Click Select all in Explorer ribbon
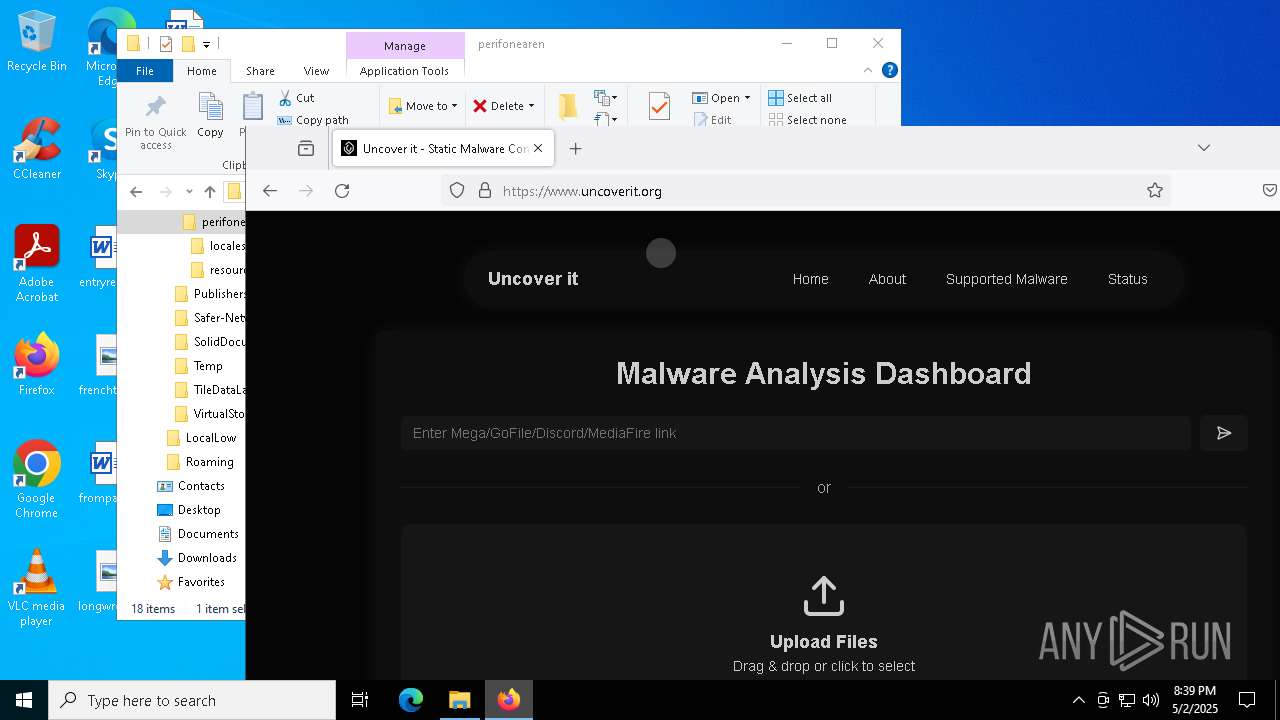1280x720 pixels. pos(800,98)
